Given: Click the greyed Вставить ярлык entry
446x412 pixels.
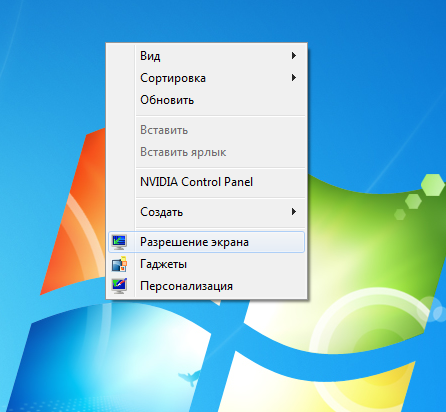Looking at the screenshot, I should (x=206, y=152).
